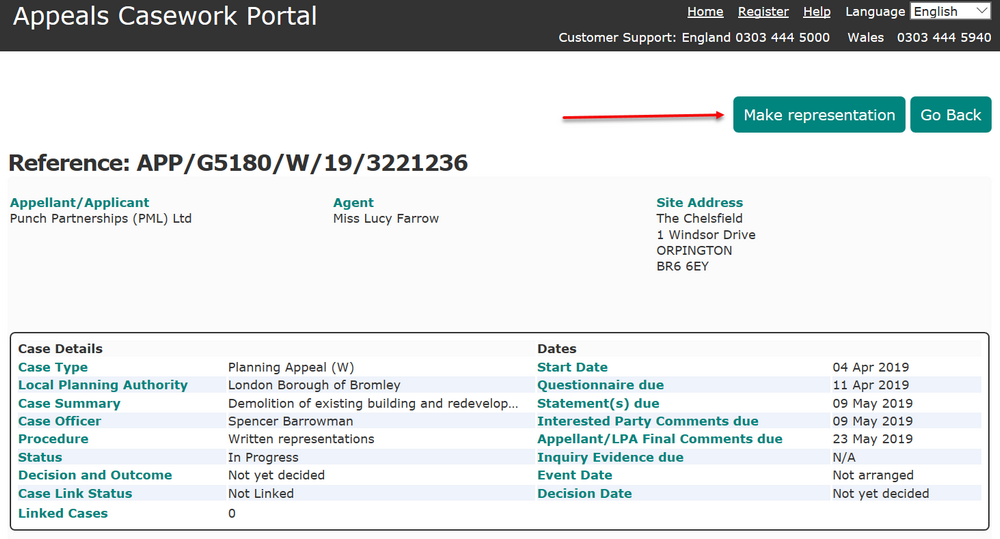Open the Language dropdown showing English
Screen dimensions: 1000x539
pos(950,11)
